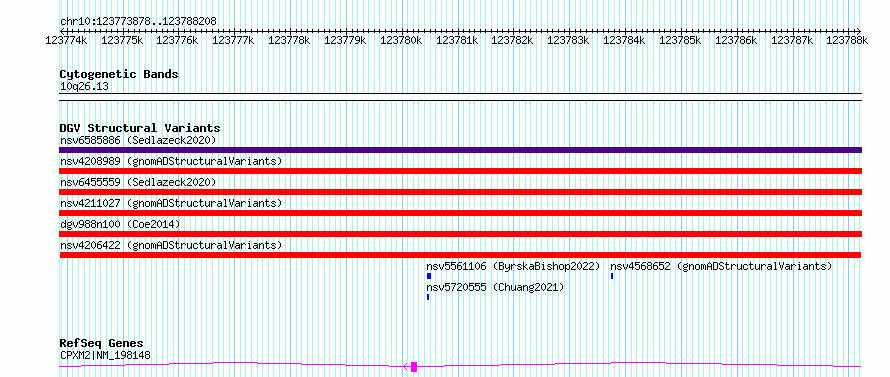Image resolution: width=890 pixels, height=377 pixels.
Task: Click the 123784k ruler label
Action: pyautogui.click(x=624, y=40)
